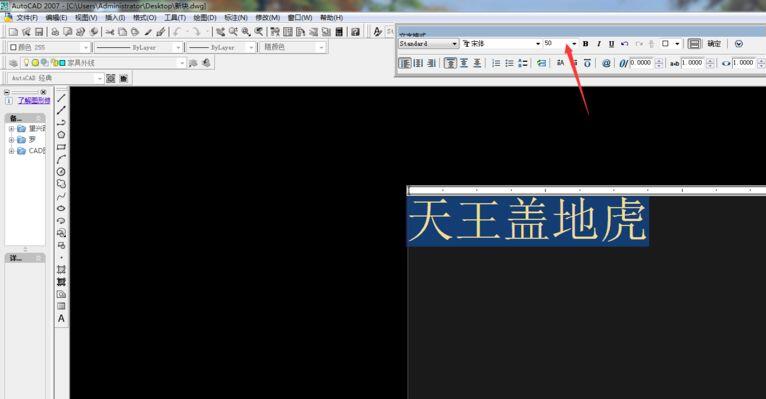Set top vertical text alignment
Viewport: 766px width, 399px height.
click(450, 63)
